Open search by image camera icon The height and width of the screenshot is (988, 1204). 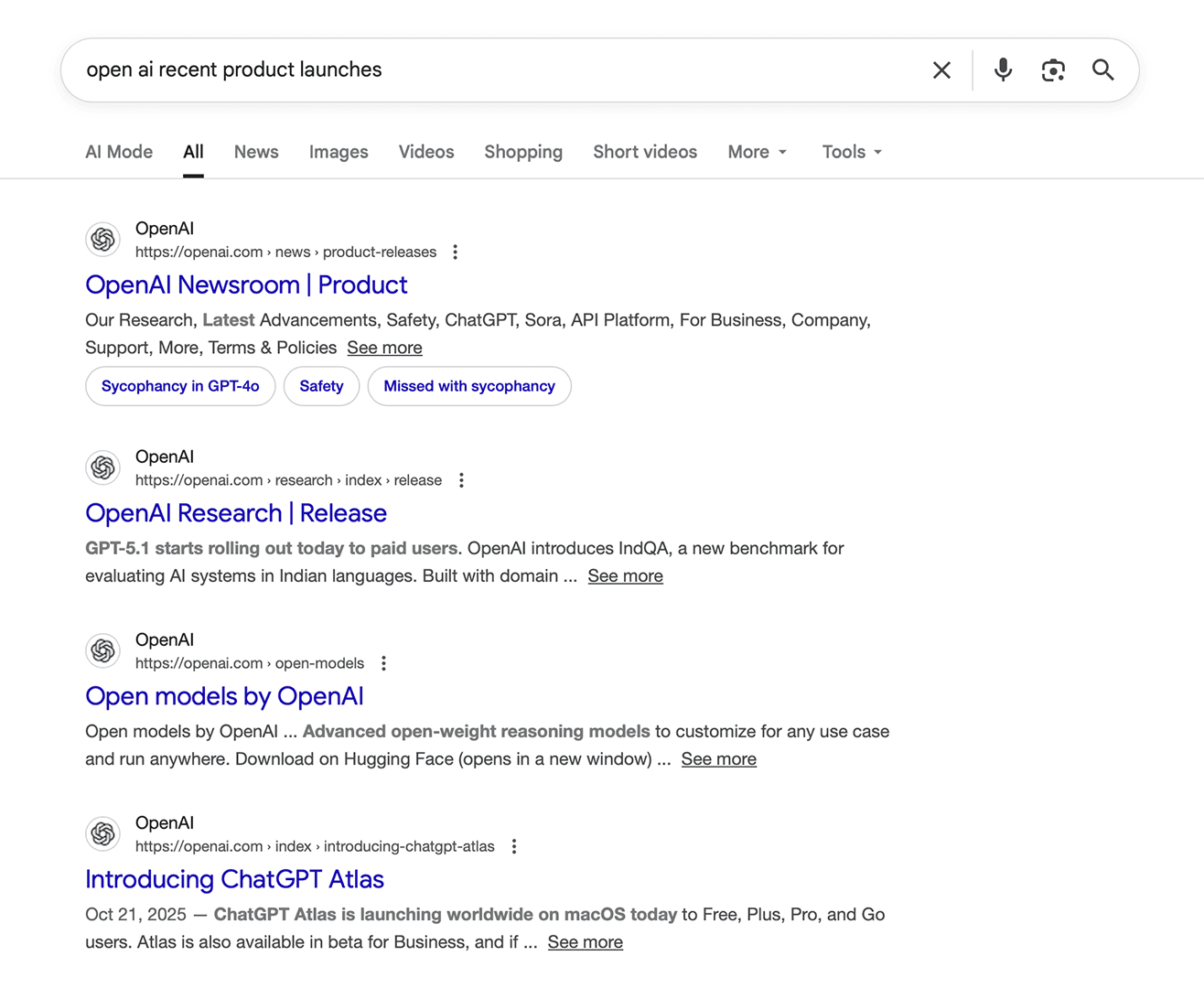pos(1053,70)
